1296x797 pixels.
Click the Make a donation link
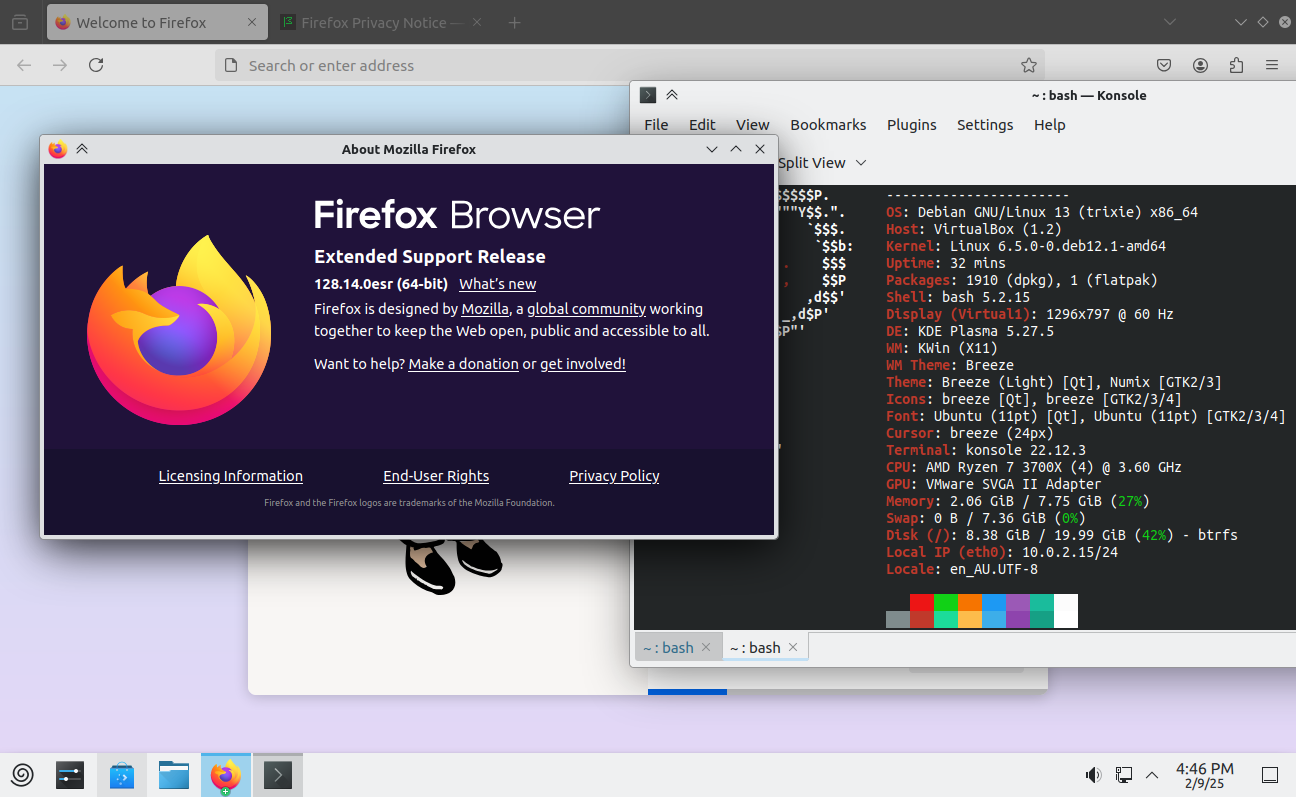(464, 364)
